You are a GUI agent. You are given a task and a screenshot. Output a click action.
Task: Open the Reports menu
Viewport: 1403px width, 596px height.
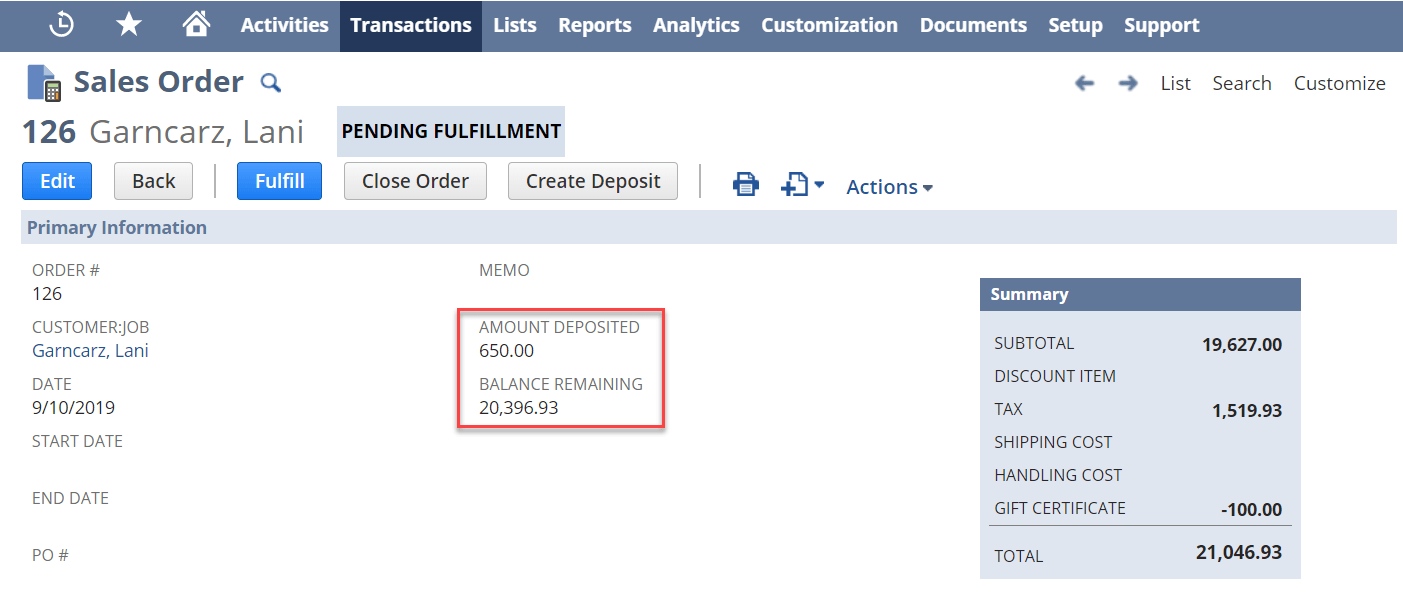595,26
